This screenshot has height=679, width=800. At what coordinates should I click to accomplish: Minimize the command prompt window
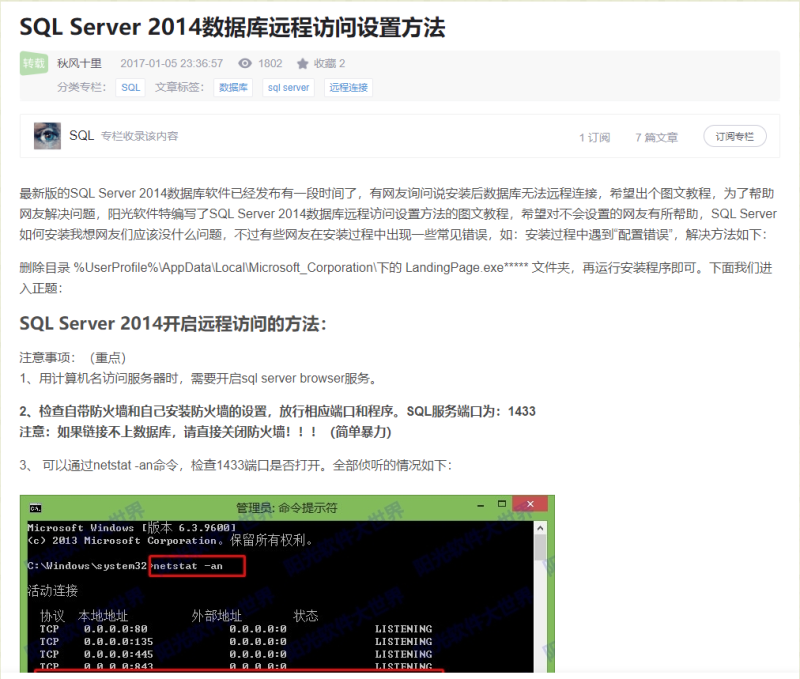481,505
